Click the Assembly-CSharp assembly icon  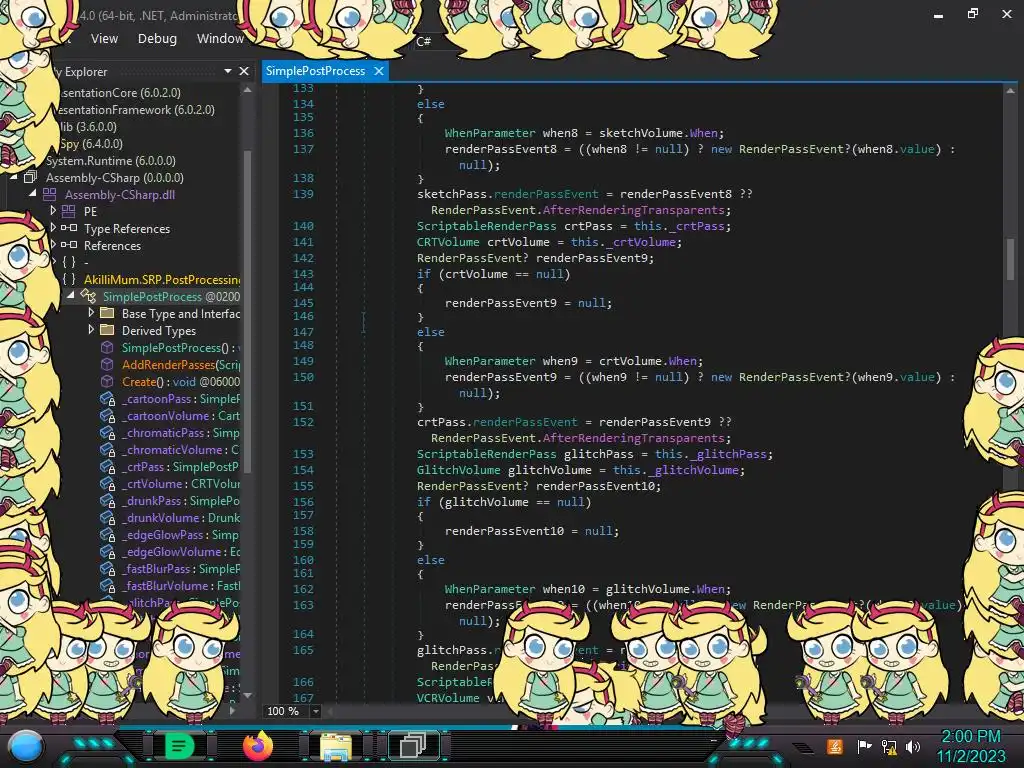(x=30, y=177)
